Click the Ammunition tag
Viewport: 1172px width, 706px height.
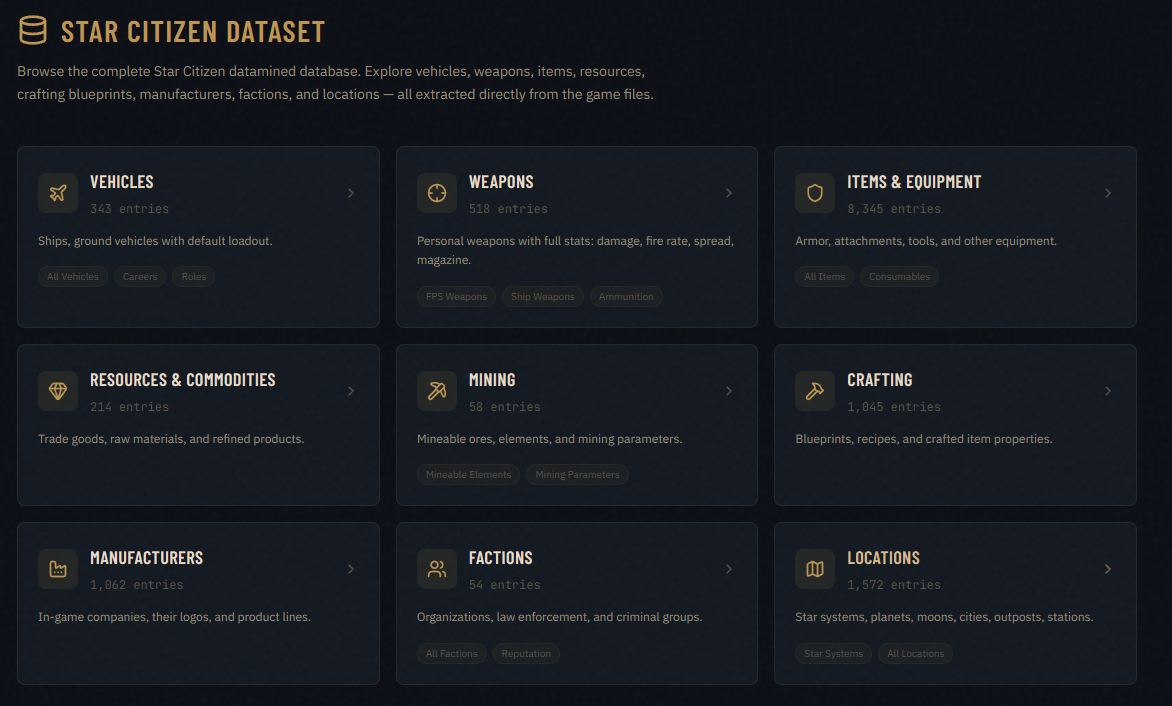pyautogui.click(x=626, y=297)
